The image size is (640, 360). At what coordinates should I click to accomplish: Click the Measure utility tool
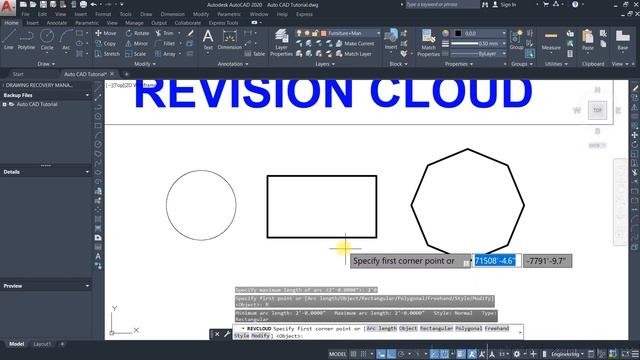[551, 40]
